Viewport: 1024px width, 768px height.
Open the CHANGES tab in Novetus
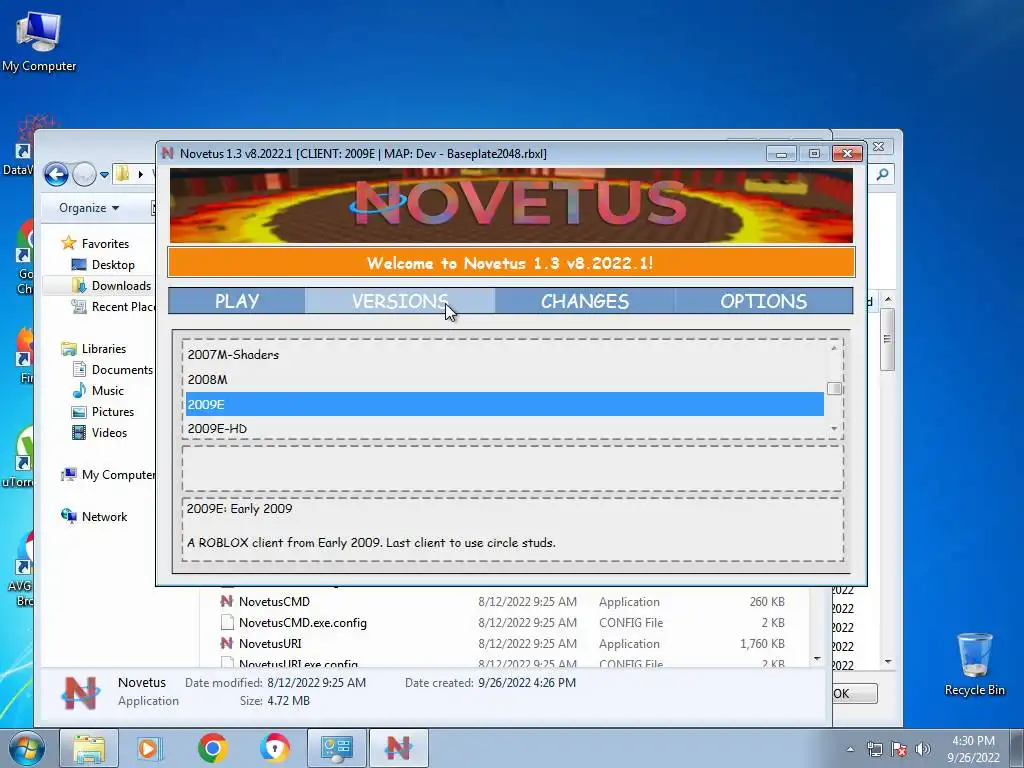(x=584, y=301)
